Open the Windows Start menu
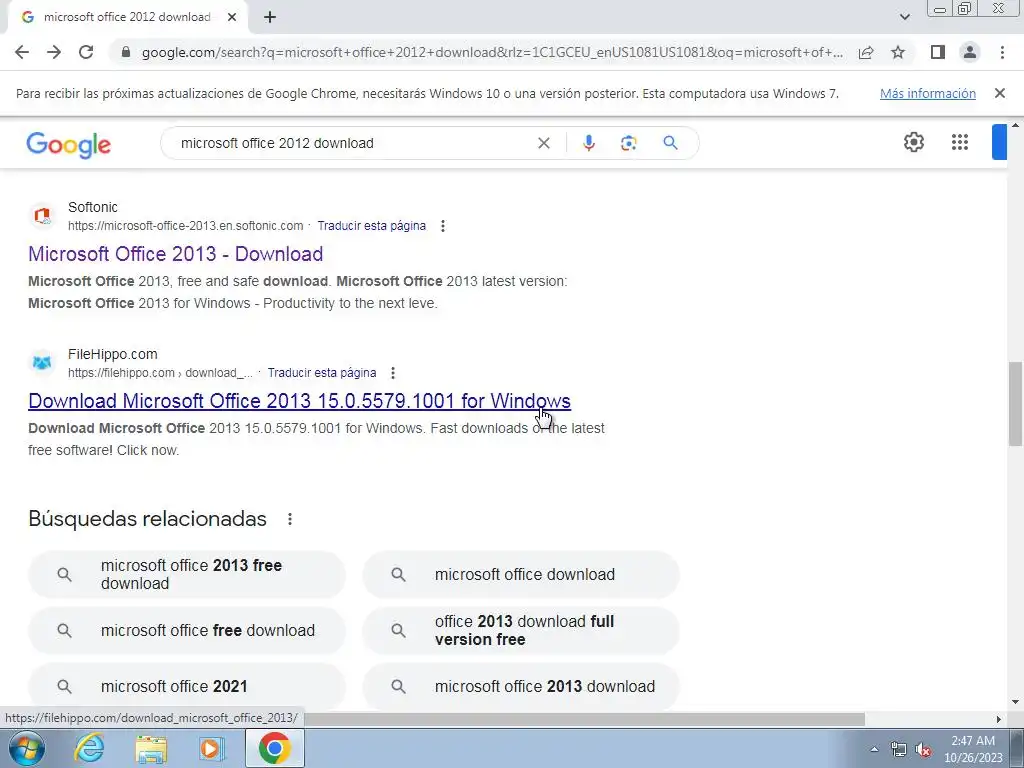The image size is (1024, 768). click(x=27, y=748)
